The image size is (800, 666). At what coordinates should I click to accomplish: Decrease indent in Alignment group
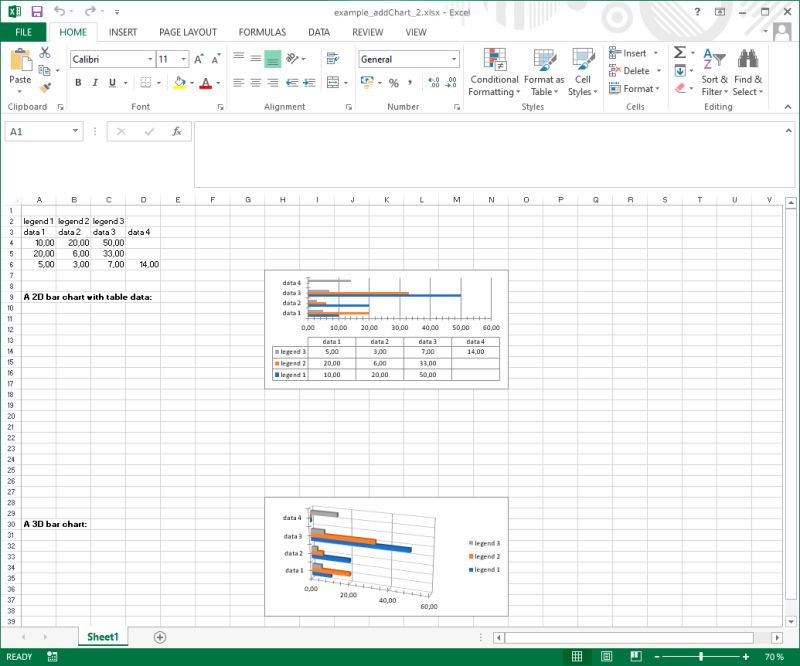pos(292,82)
